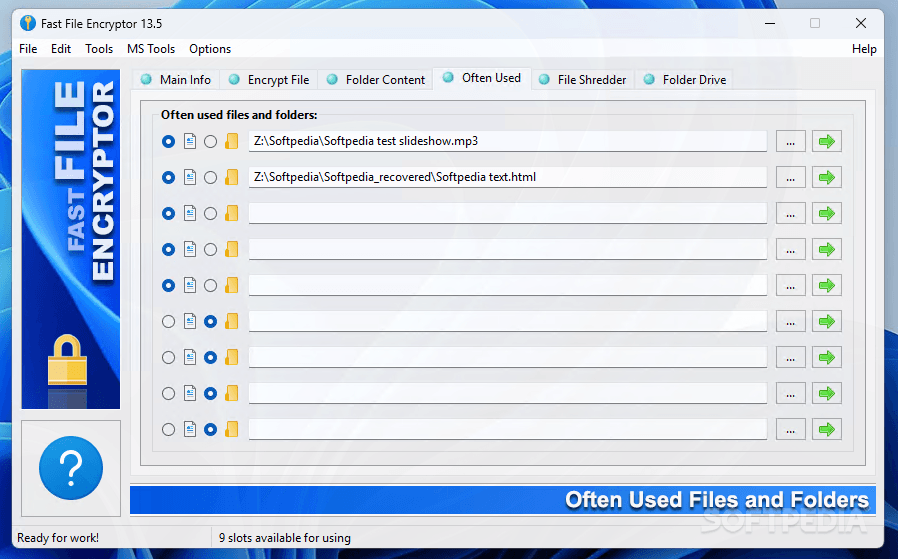Browse with '...' button for text.html entry
This screenshot has width=898, height=559.
point(790,178)
